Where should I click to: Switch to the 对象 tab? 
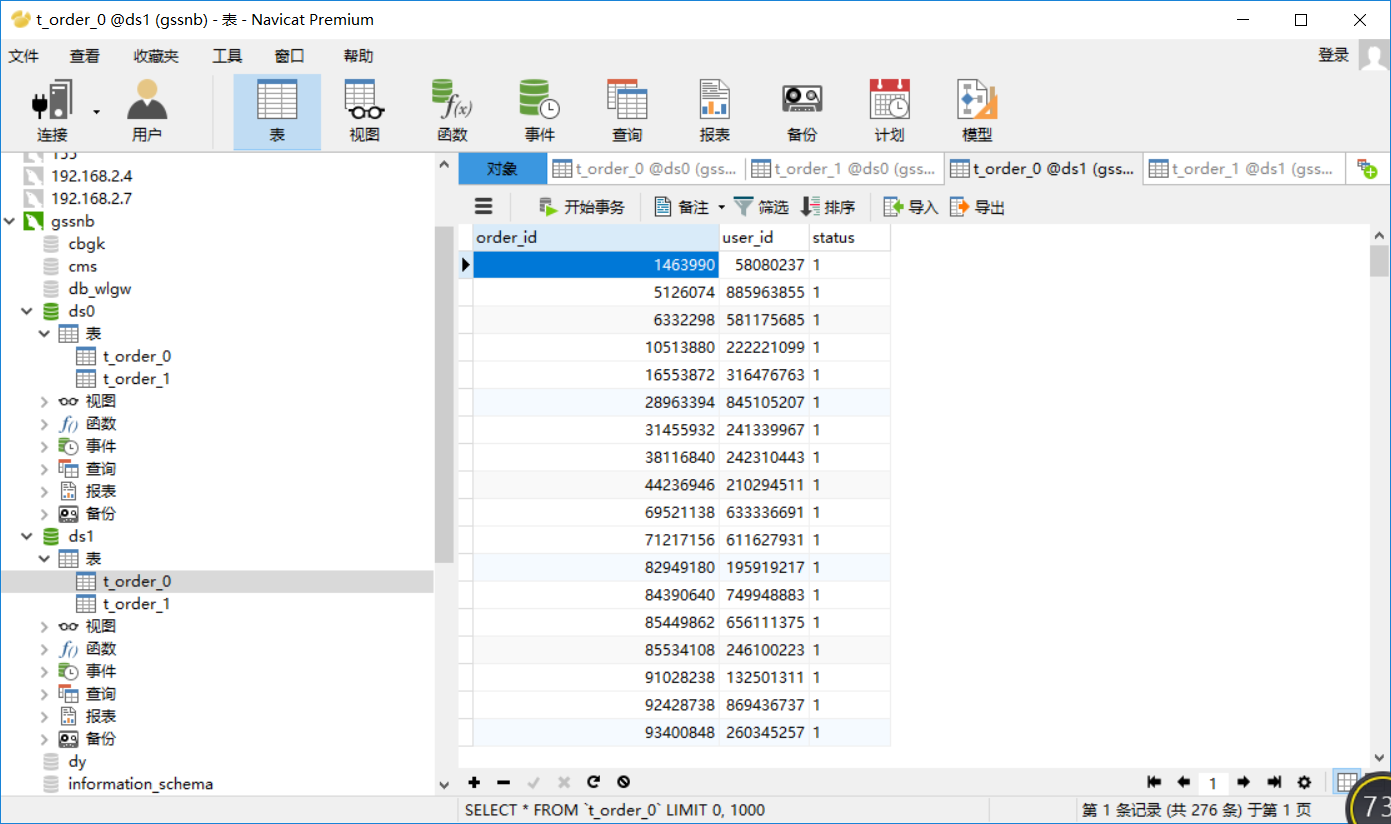tap(502, 169)
